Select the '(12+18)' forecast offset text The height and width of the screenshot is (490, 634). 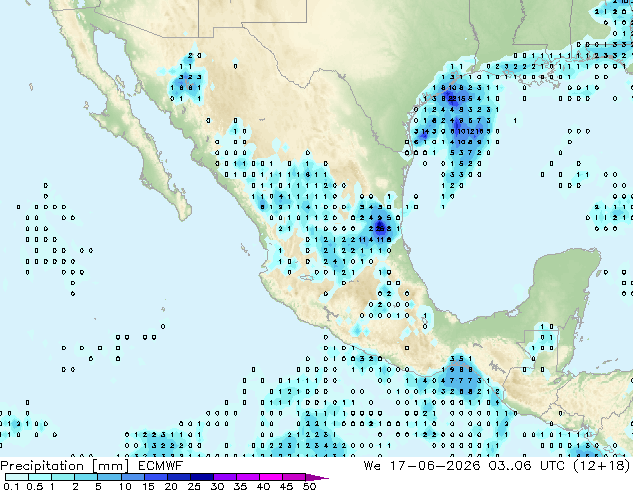pyautogui.click(x=602, y=466)
